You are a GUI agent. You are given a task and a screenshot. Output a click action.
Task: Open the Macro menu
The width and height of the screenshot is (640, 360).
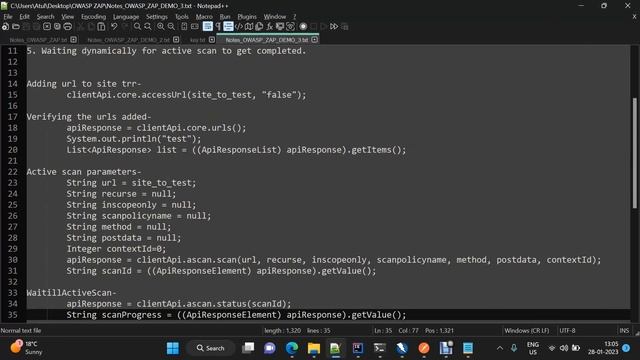(x=204, y=17)
